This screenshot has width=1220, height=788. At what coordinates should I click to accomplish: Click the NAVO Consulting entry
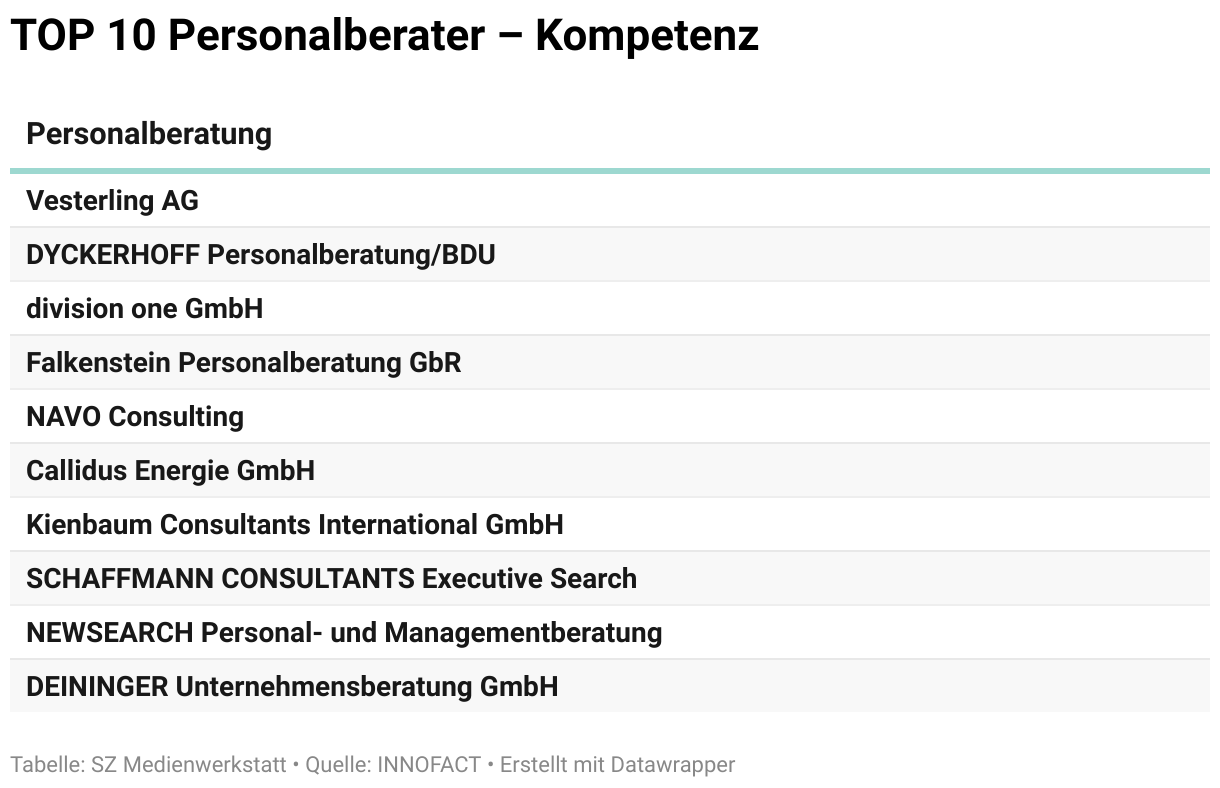(135, 417)
